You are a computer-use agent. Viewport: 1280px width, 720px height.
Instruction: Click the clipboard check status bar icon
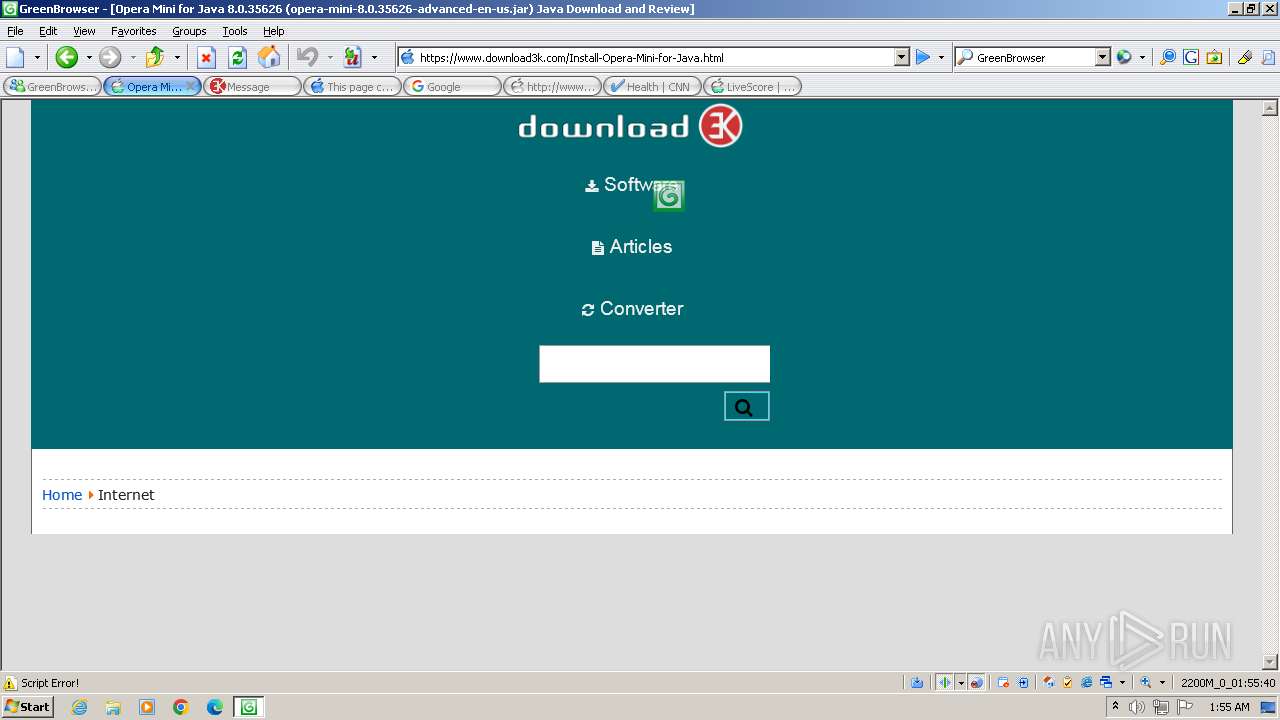click(x=1067, y=683)
